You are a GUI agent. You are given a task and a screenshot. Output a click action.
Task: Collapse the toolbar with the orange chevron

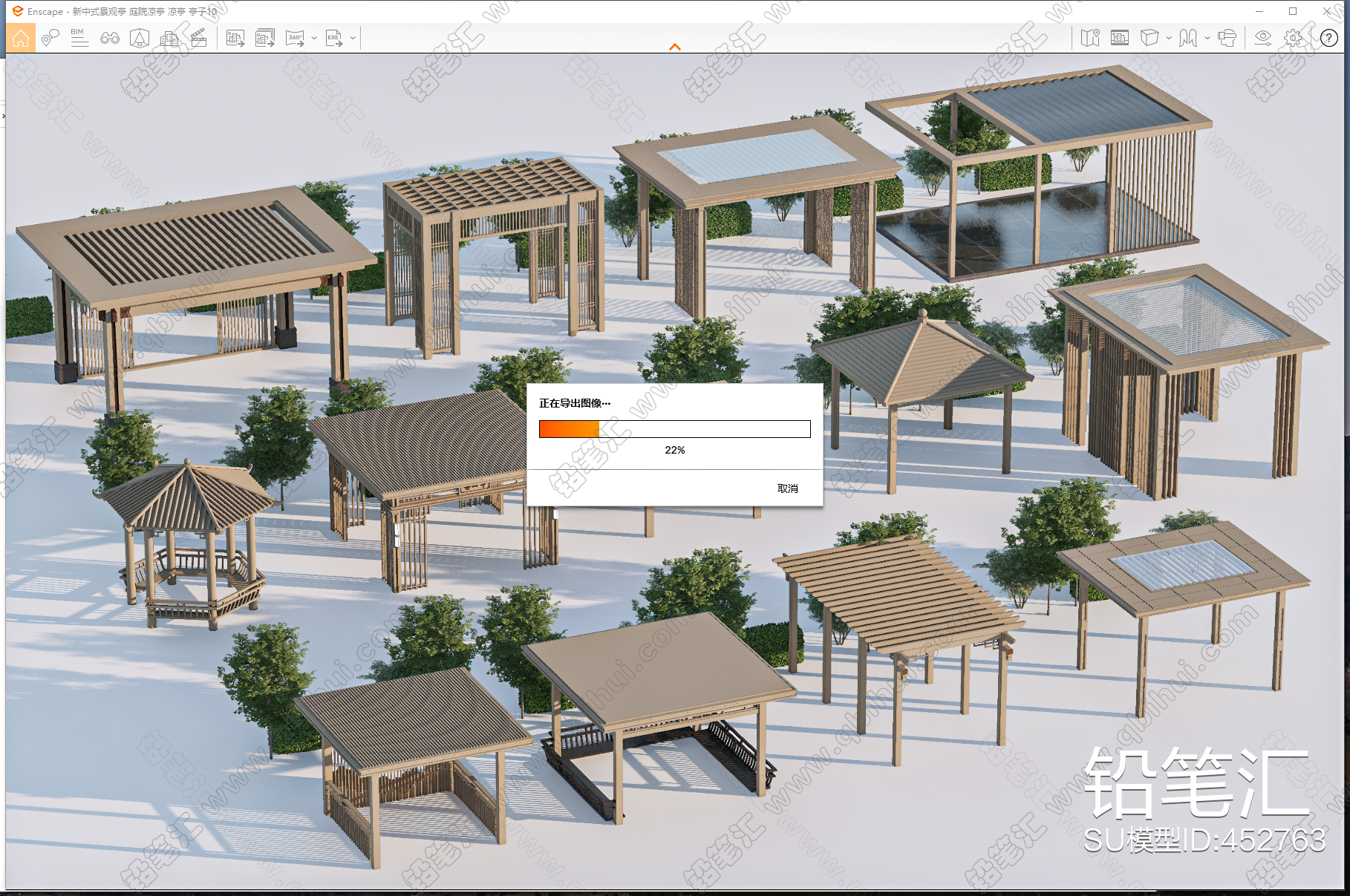tap(675, 47)
